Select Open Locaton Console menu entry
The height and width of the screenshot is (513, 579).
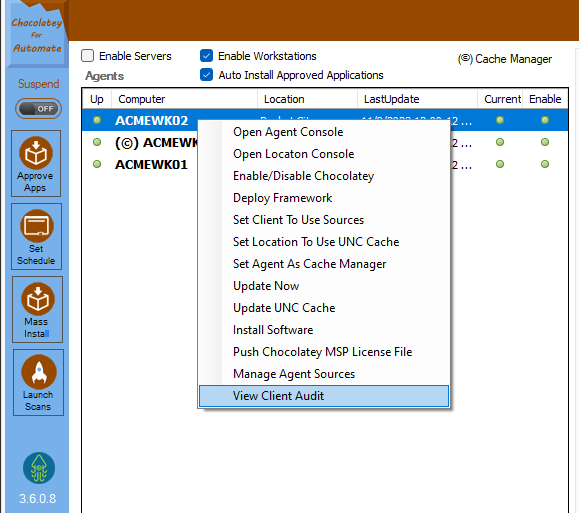(324, 154)
